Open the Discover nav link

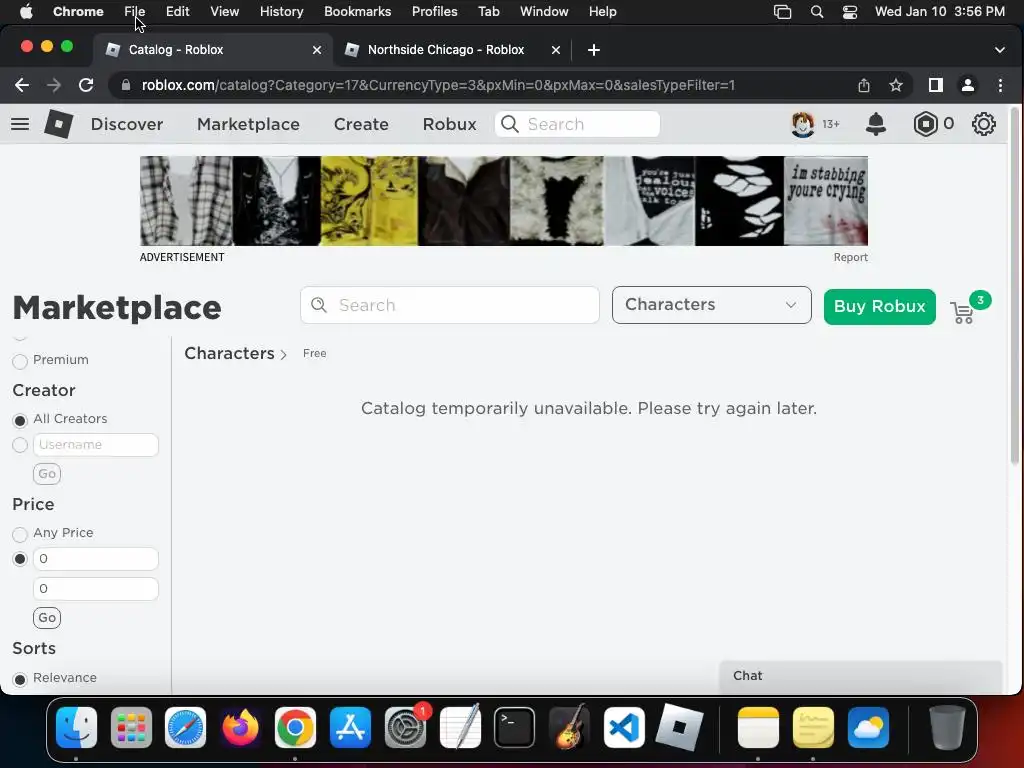127,124
